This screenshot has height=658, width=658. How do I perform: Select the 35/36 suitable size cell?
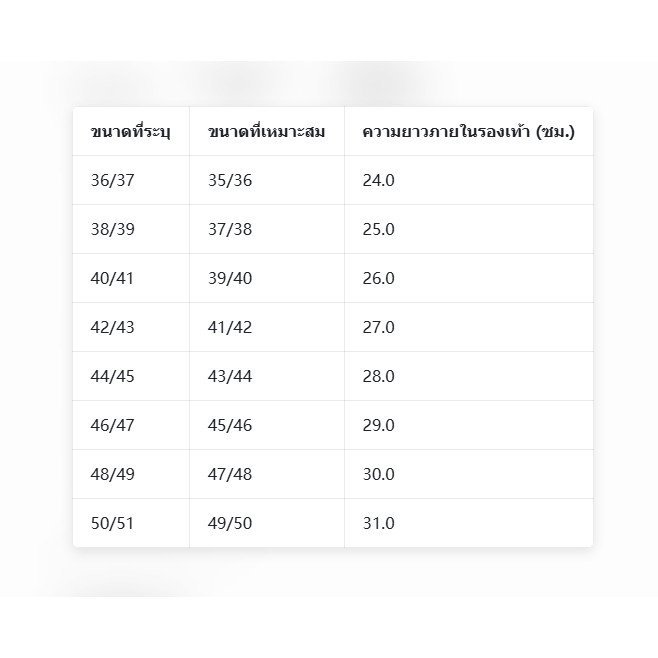[267, 180]
